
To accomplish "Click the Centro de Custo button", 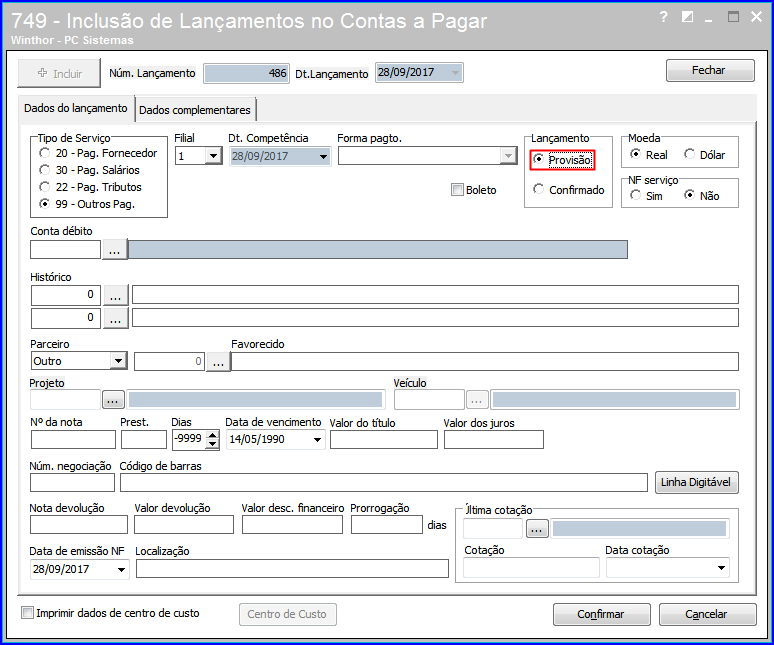I will [x=288, y=614].
